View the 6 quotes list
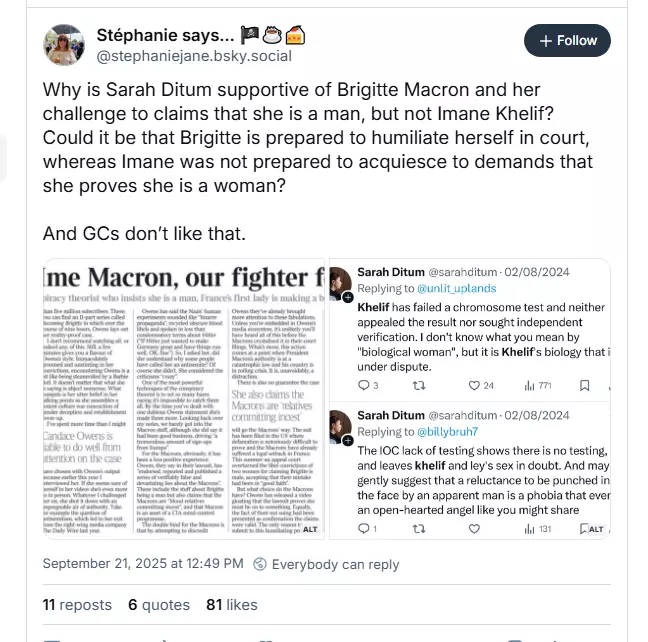 point(146,605)
